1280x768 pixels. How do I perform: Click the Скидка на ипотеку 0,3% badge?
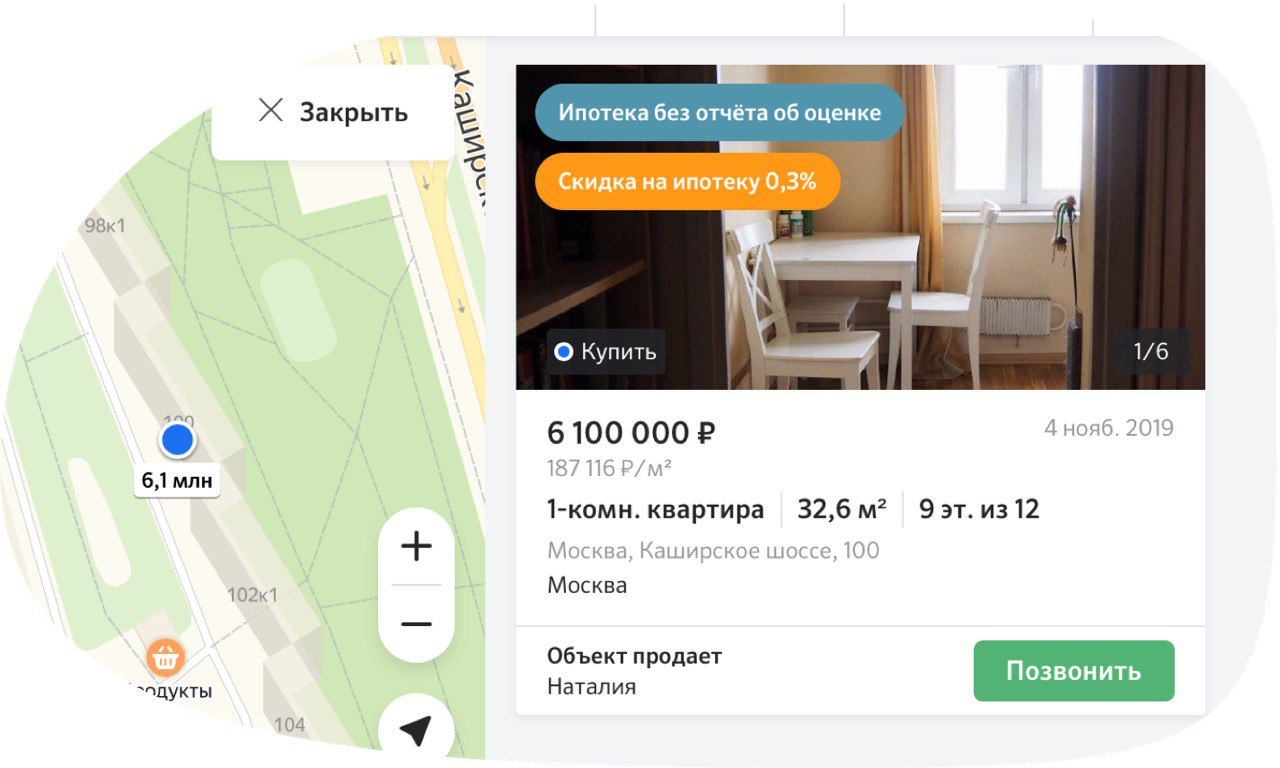pyautogui.click(x=688, y=181)
